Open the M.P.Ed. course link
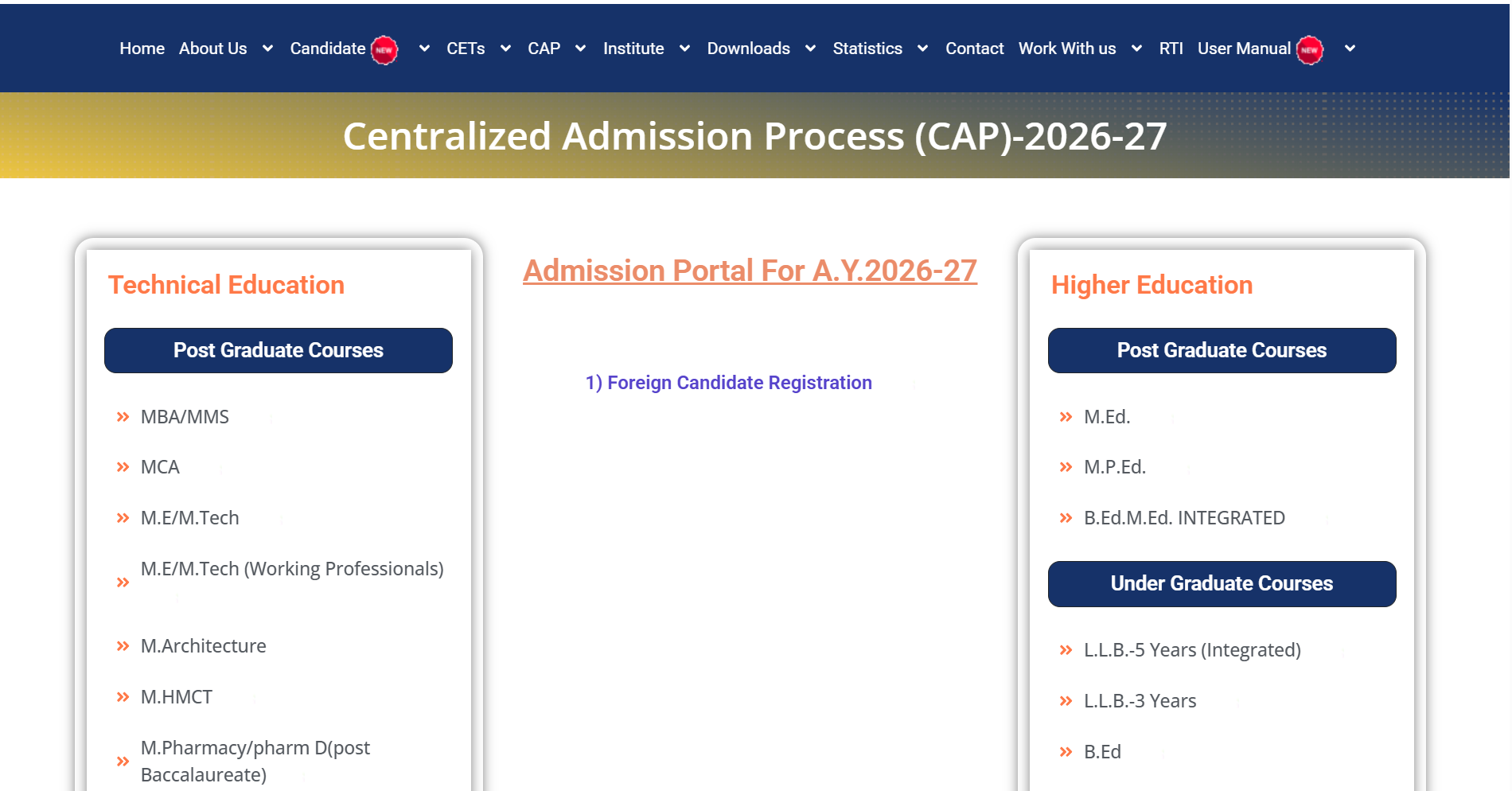Viewport: 1512px width, 791px height. (x=1115, y=467)
